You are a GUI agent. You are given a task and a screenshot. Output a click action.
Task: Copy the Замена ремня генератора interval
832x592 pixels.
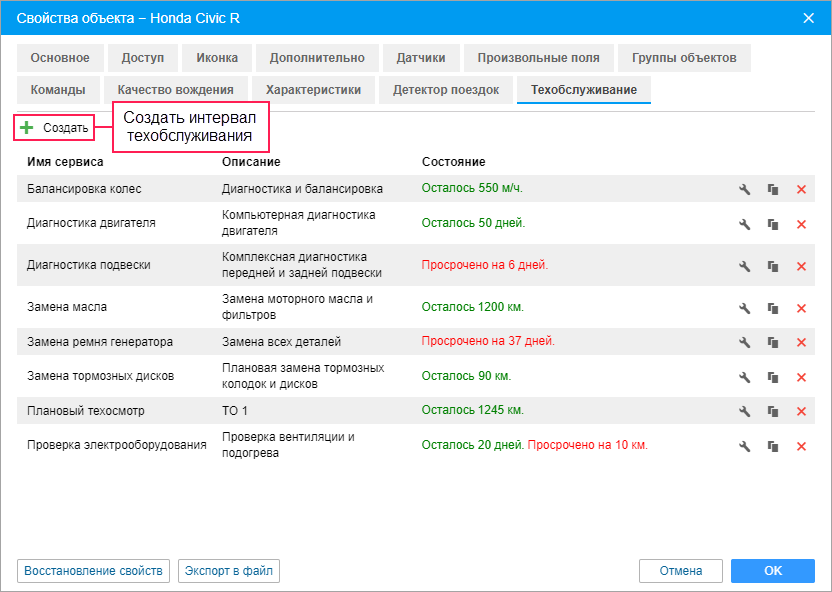772,342
